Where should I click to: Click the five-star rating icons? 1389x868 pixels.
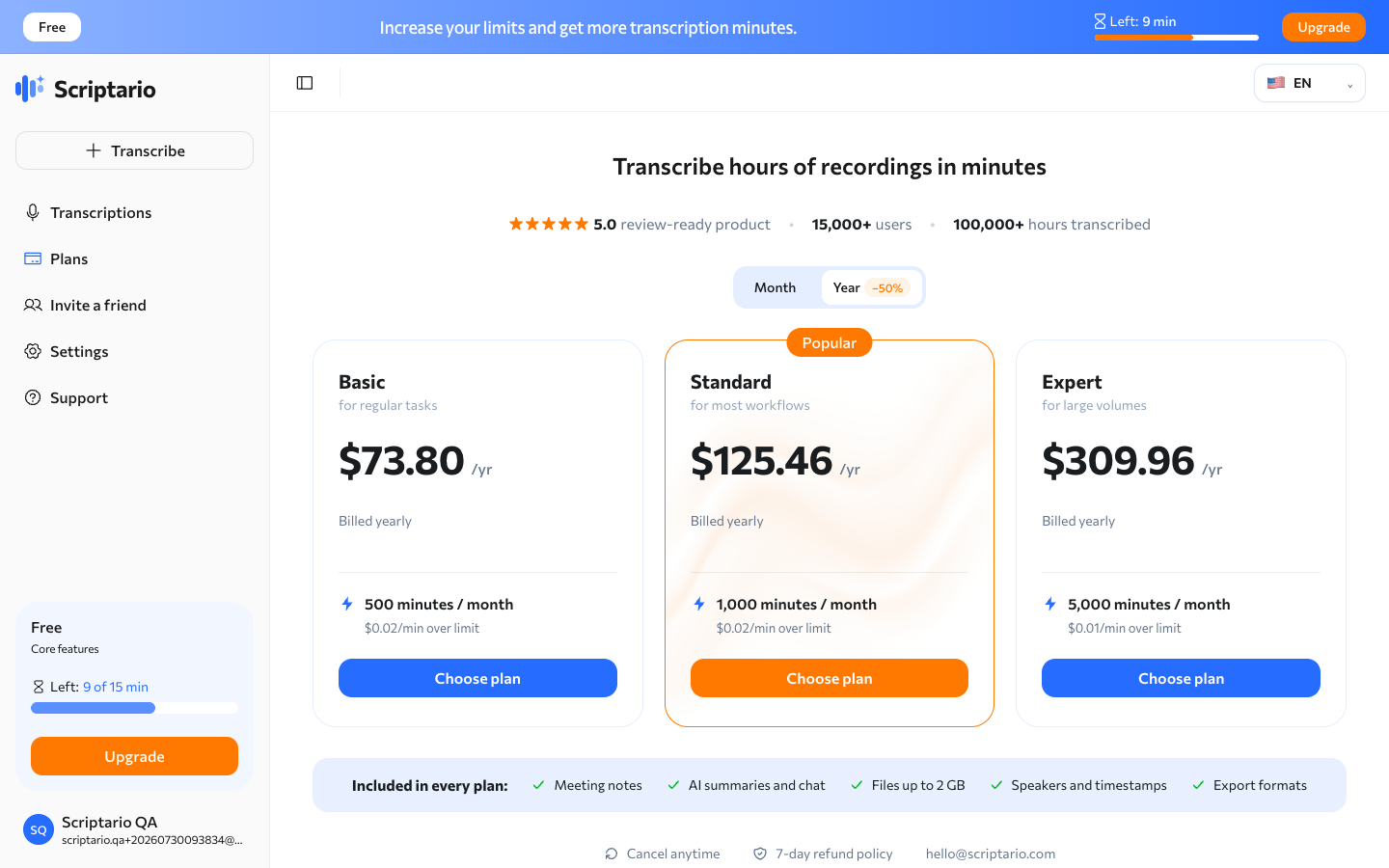coord(549,224)
